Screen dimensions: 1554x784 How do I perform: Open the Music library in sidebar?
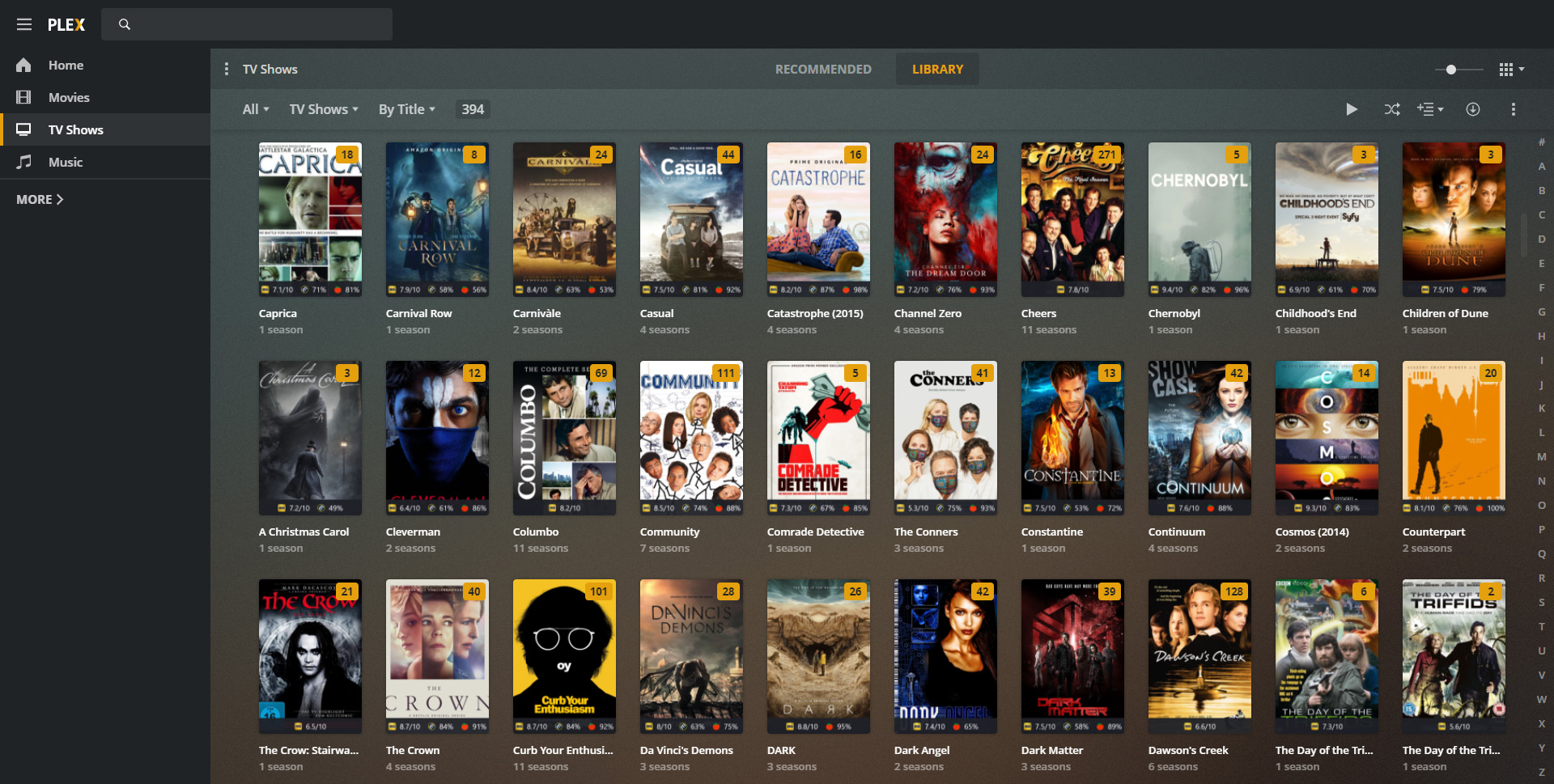tap(65, 163)
